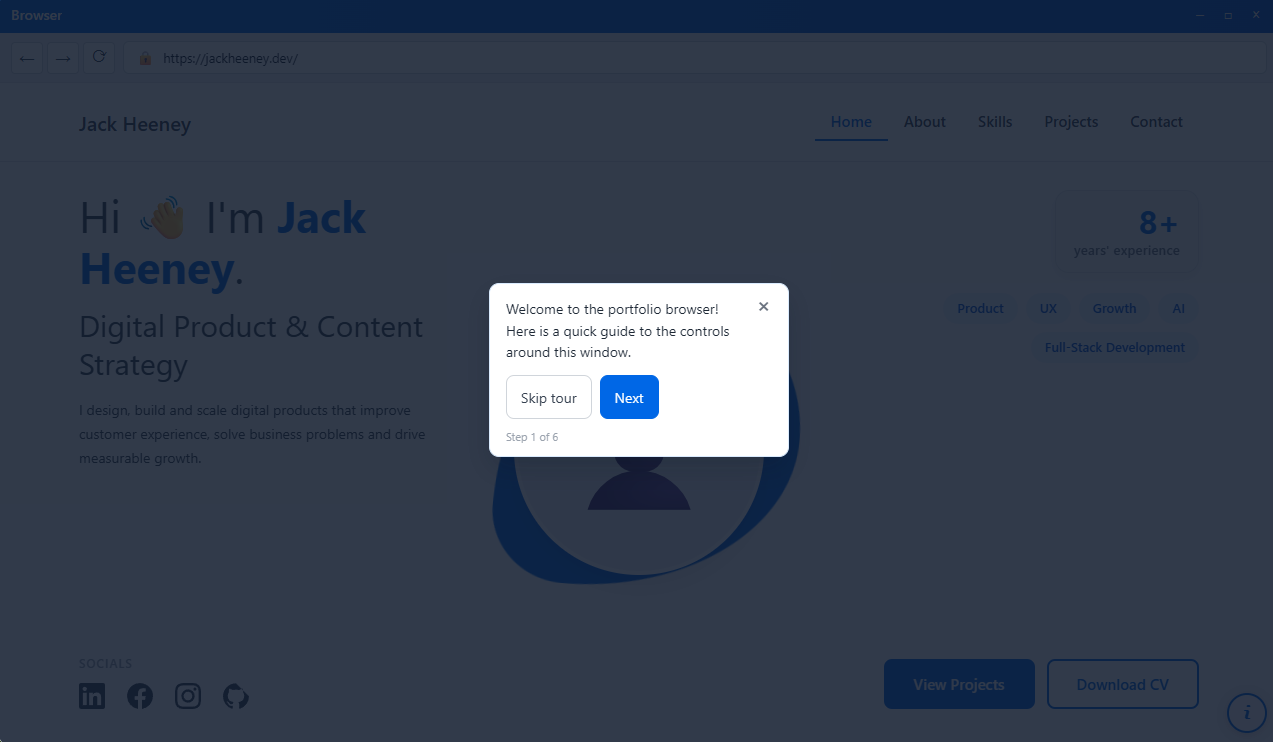1273x742 pixels.
Task: Go to the About nav item
Action: (925, 122)
